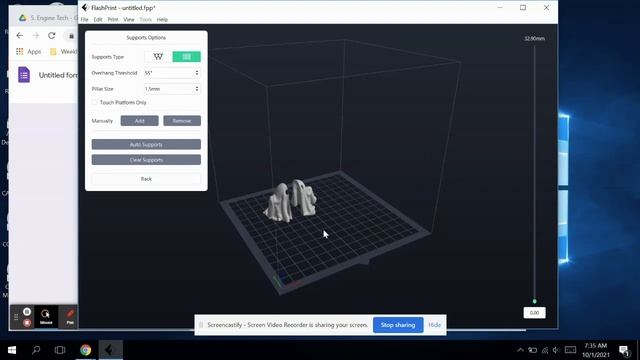Viewport: 640px width, 360px height.
Task: Click the Chrome forward arrow
Action: [36, 36]
